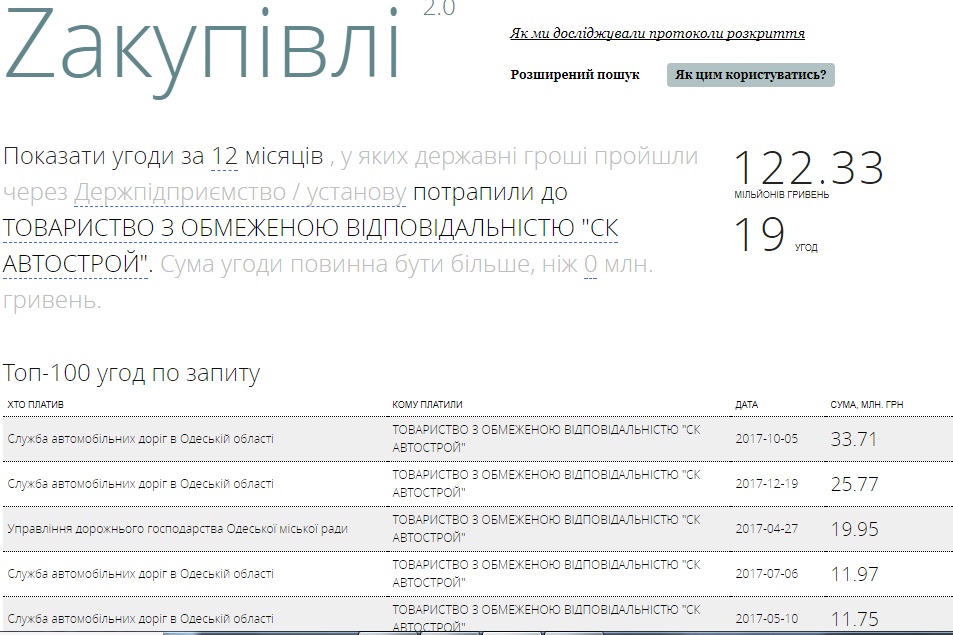Select recipient in the 19.95 row
The image size is (953, 635).
(x=546, y=529)
